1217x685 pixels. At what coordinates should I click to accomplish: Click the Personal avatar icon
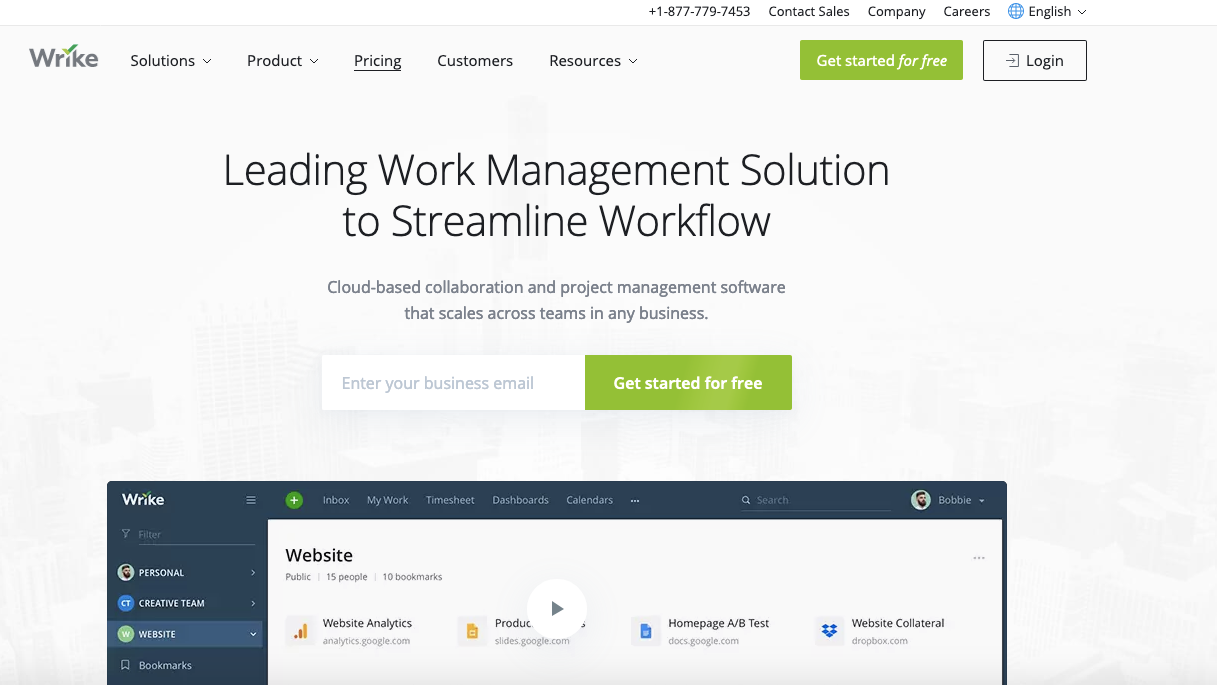[x=126, y=573]
